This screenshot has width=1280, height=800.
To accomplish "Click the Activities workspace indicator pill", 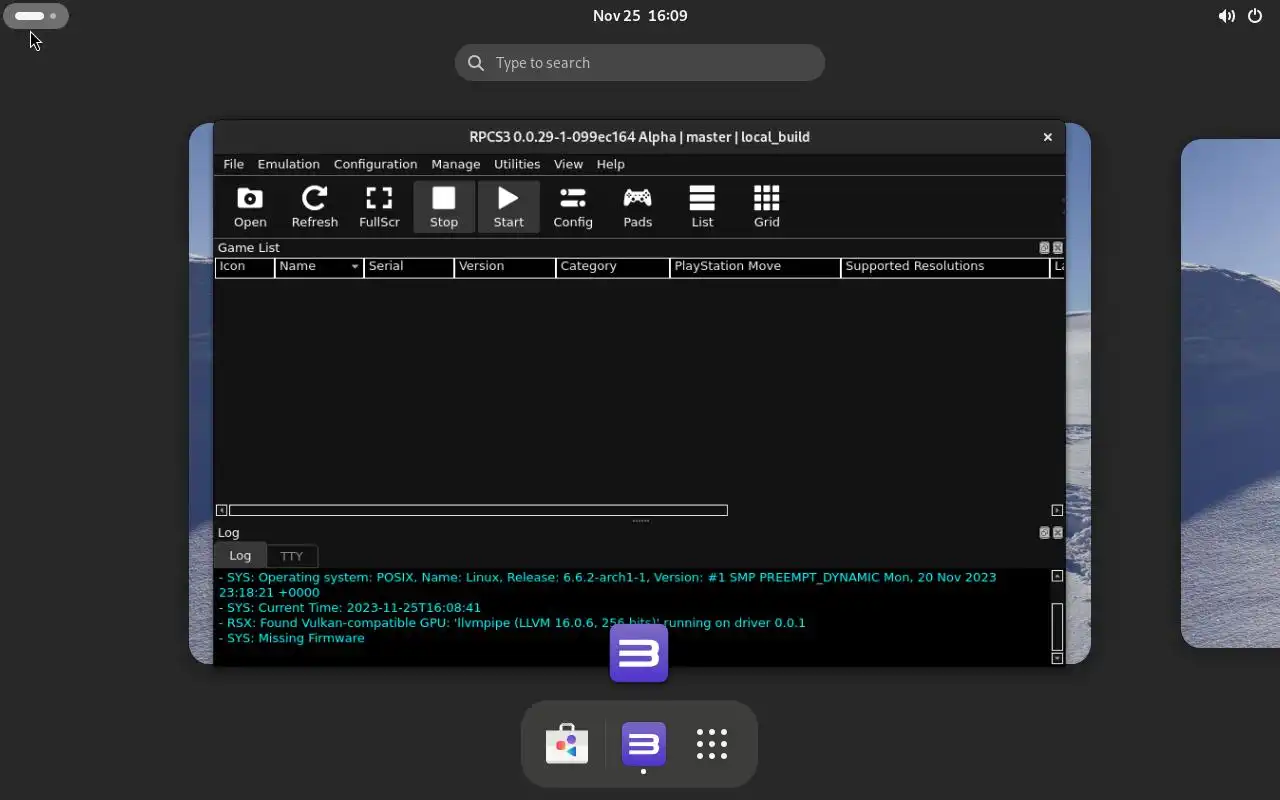I will [x=36, y=16].
